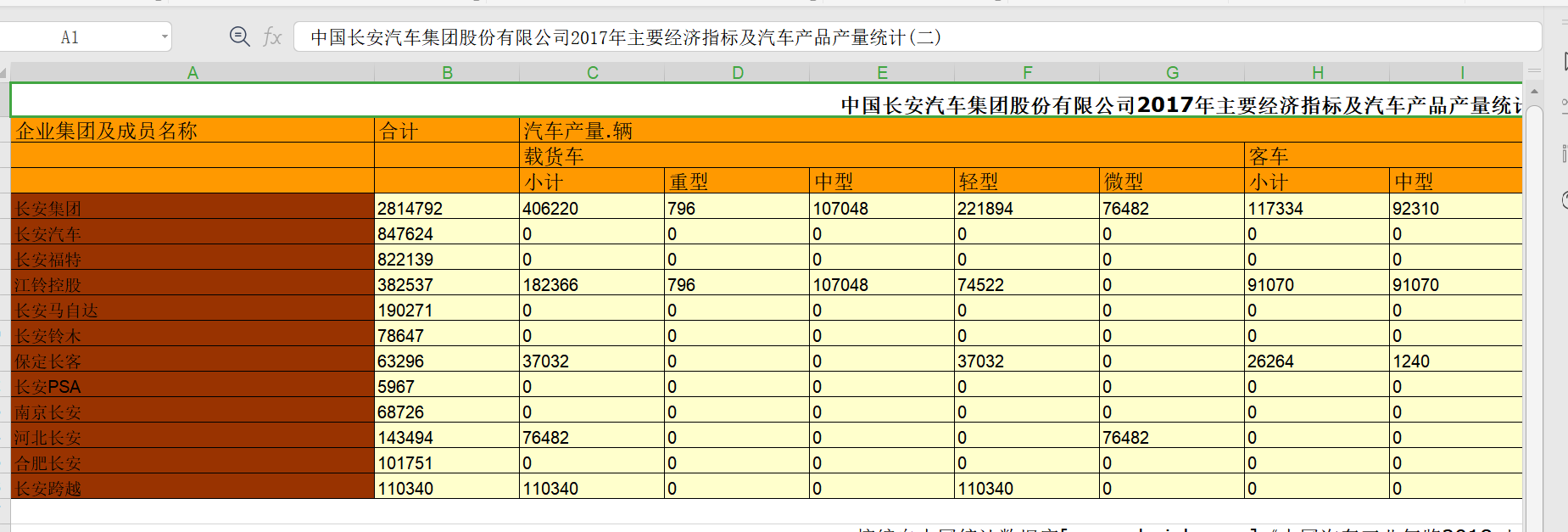Open the insert function fx icon
This screenshot has width=1568, height=532.
[272, 36]
